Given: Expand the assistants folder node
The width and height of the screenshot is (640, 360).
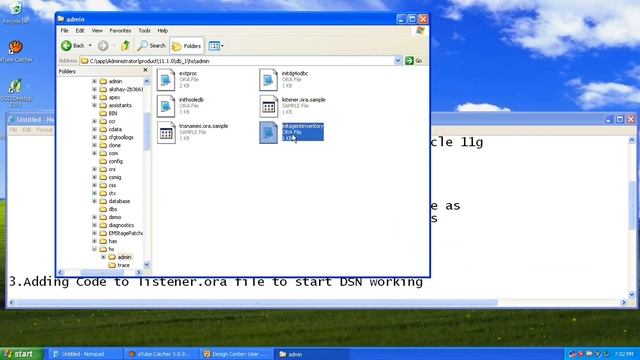Looking at the screenshot, I should pyautogui.click(x=94, y=105).
